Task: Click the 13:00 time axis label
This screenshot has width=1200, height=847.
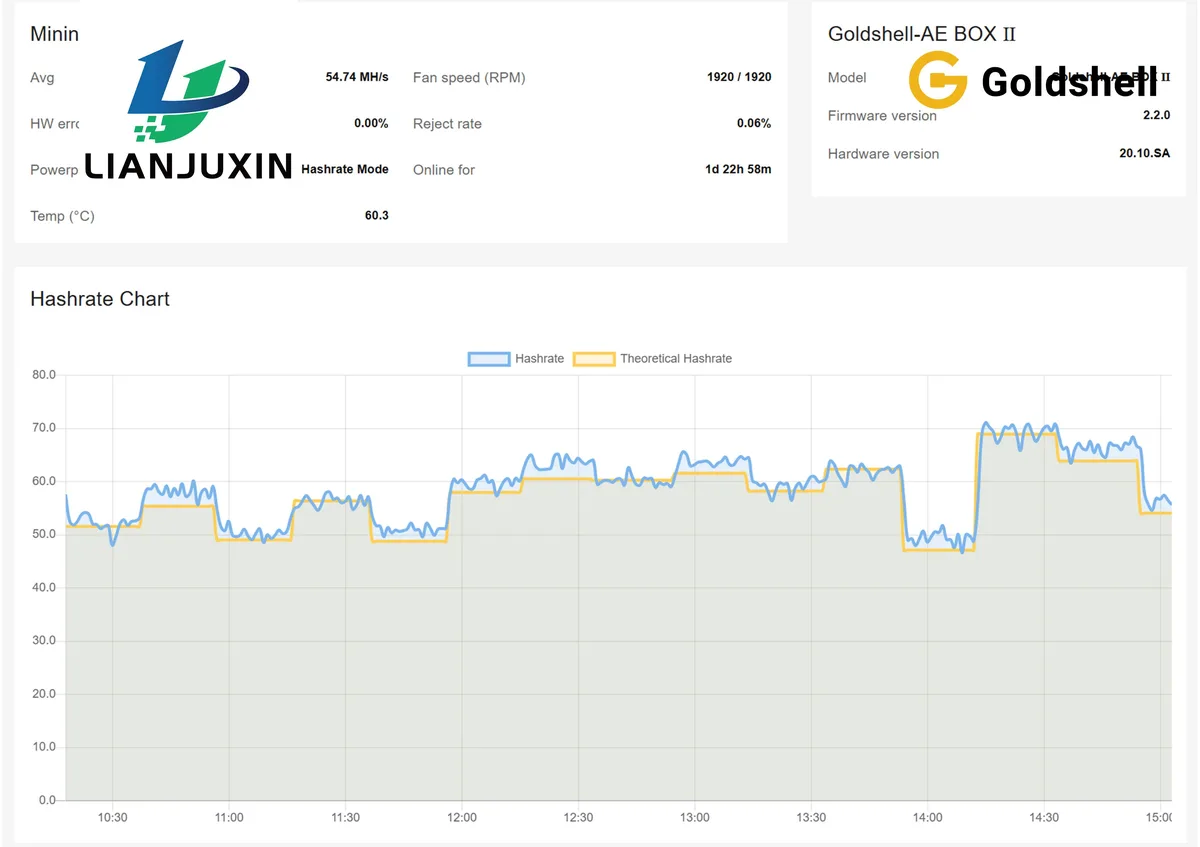Action: (x=695, y=817)
